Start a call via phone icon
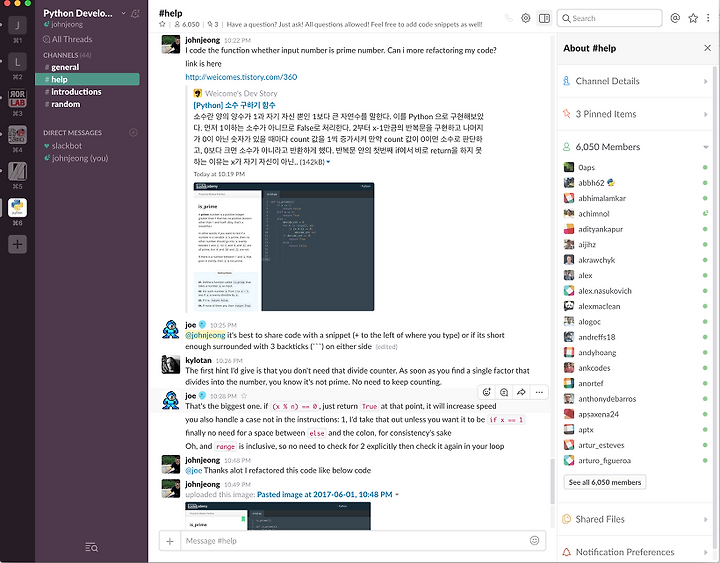 click(508, 18)
